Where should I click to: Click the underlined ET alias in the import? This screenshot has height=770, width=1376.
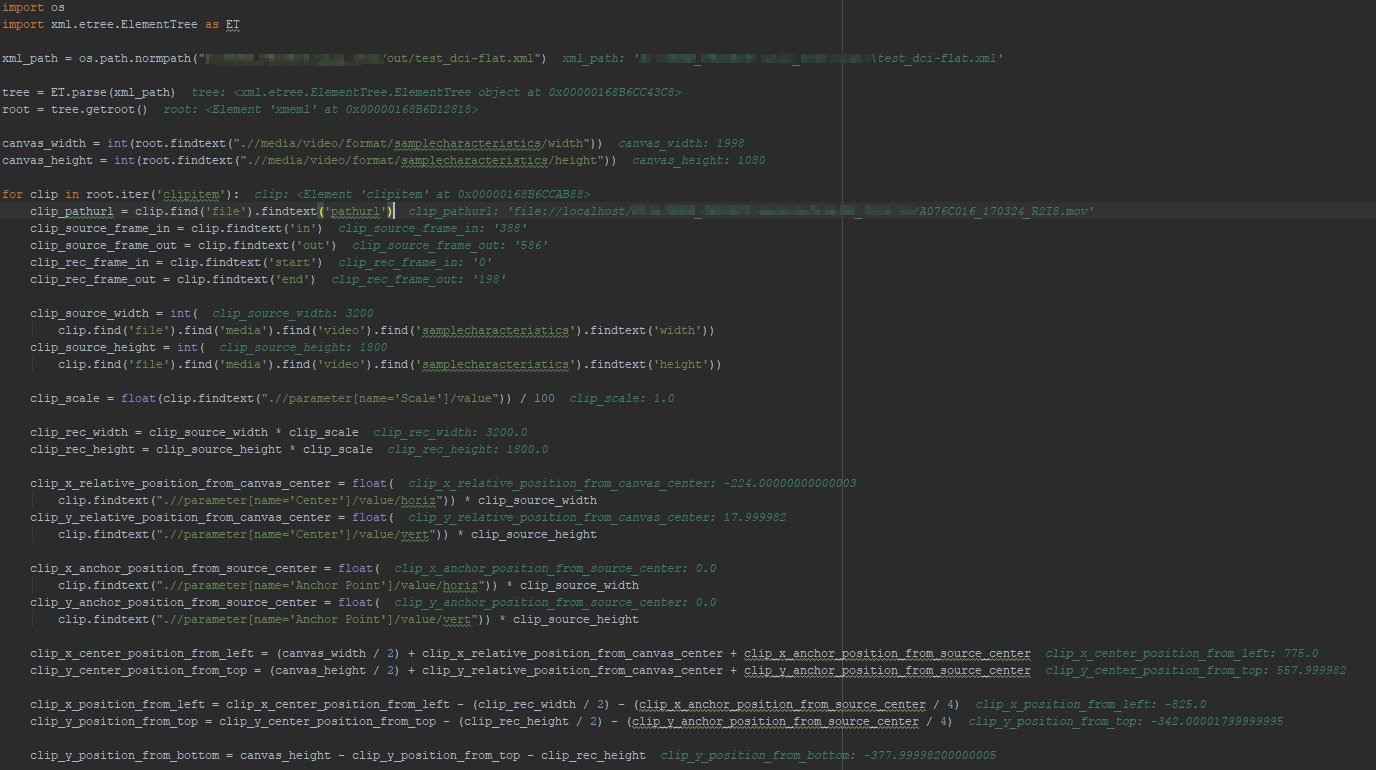point(232,23)
